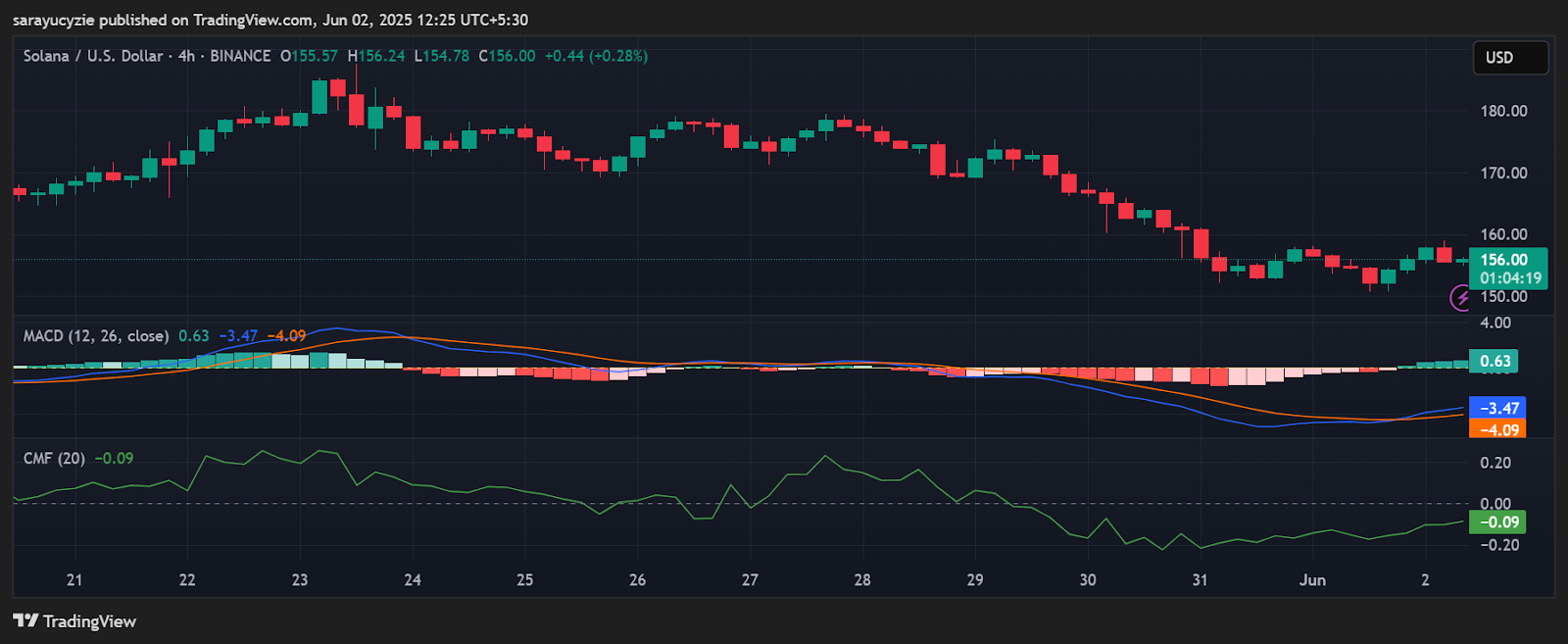Click the TradingView logo icon
The width and height of the screenshot is (1568, 644).
coord(25,620)
